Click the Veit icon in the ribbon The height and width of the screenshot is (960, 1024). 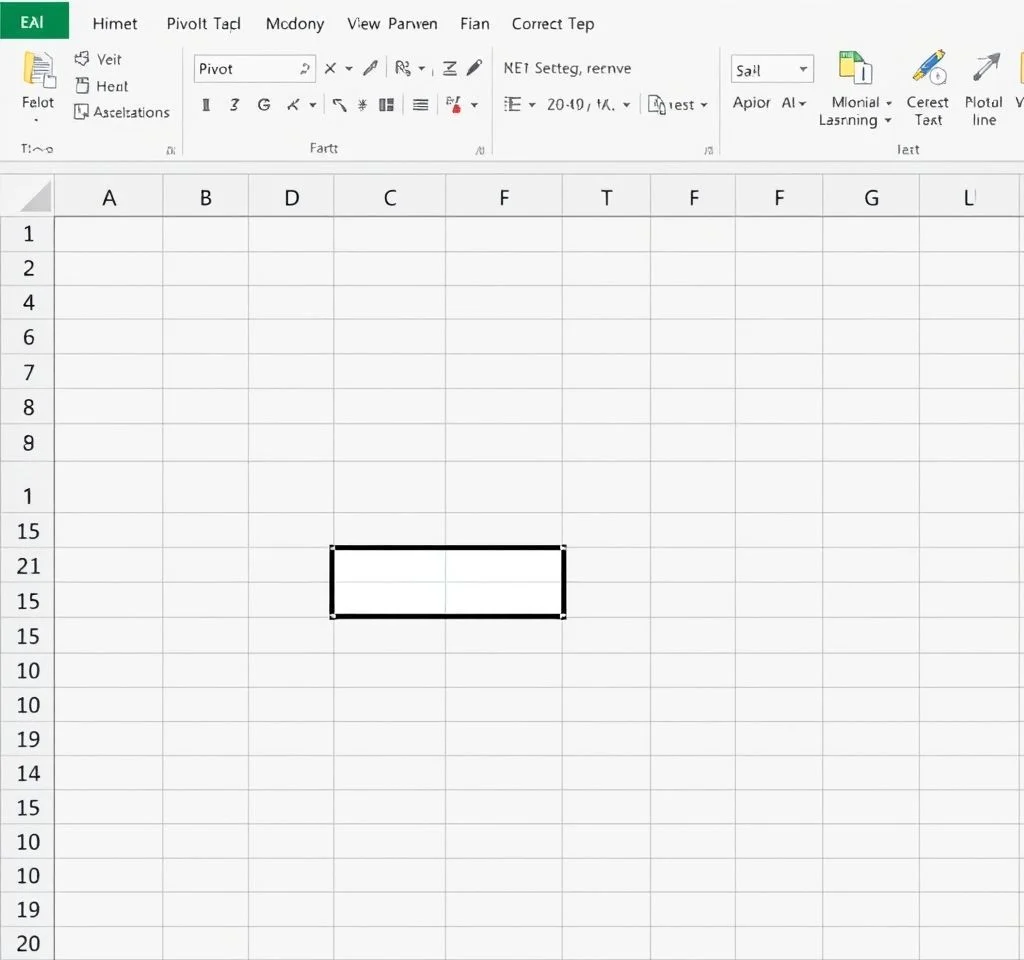[x=82, y=60]
